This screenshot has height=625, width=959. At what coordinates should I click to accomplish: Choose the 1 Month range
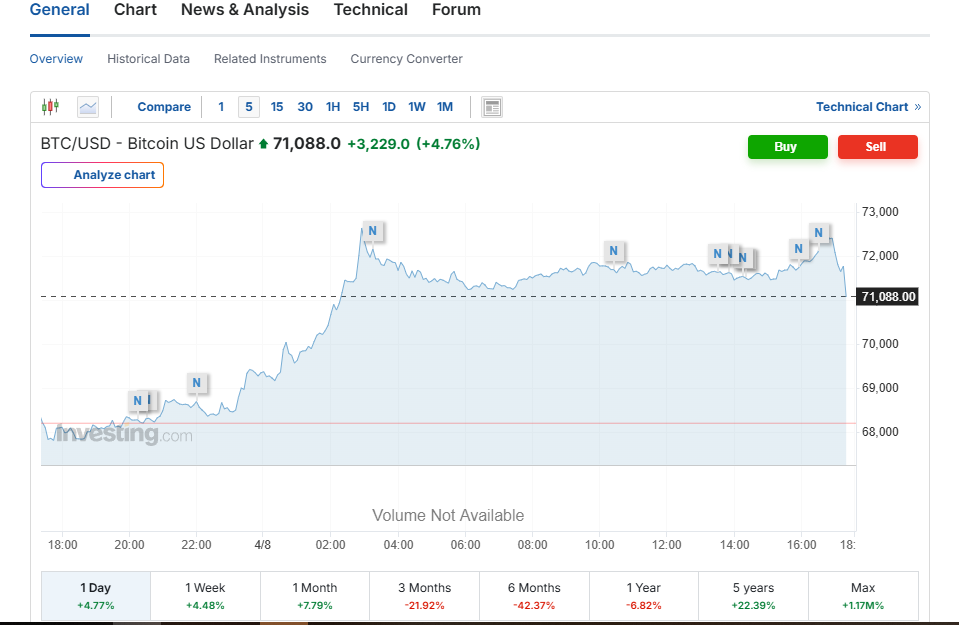click(x=315, y=596)
